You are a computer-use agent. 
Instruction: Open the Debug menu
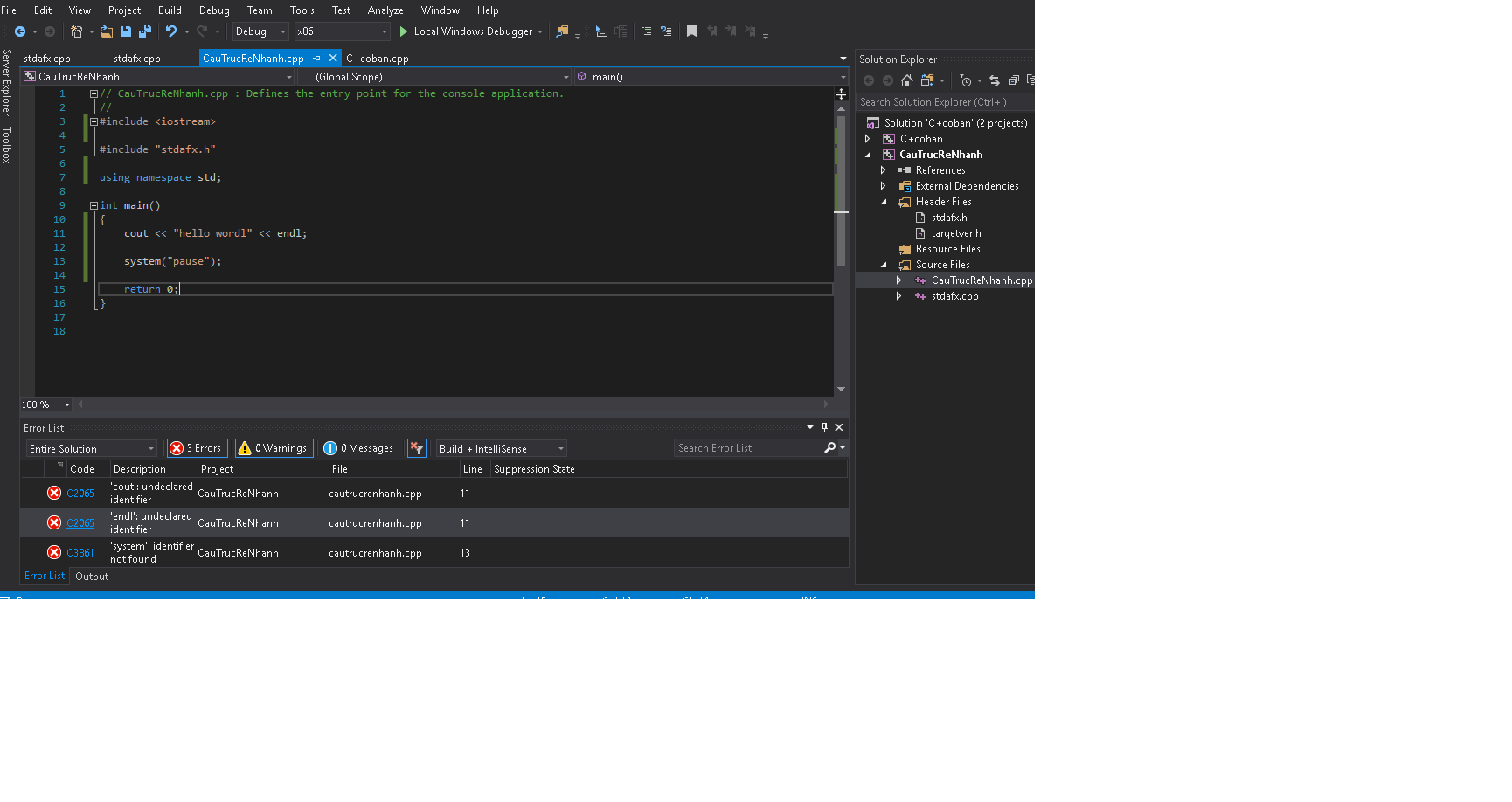[213, 10]
